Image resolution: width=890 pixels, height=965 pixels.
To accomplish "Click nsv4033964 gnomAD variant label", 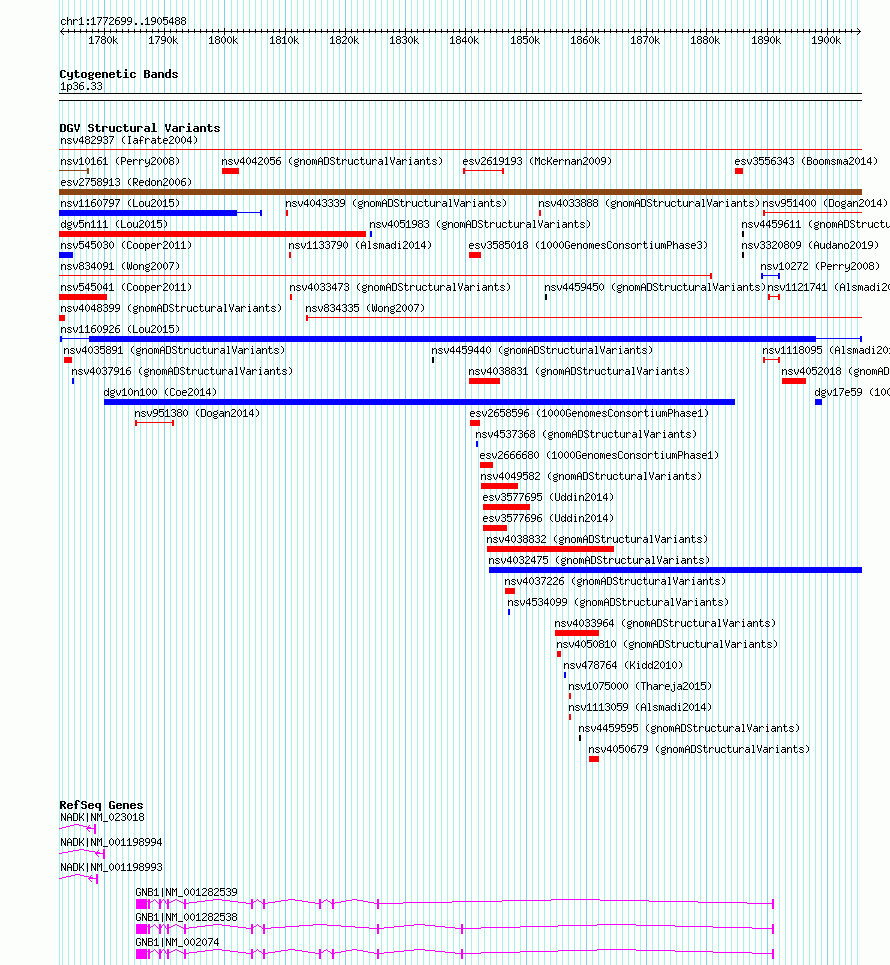I will pyautogui.click(x=665, y=623).
